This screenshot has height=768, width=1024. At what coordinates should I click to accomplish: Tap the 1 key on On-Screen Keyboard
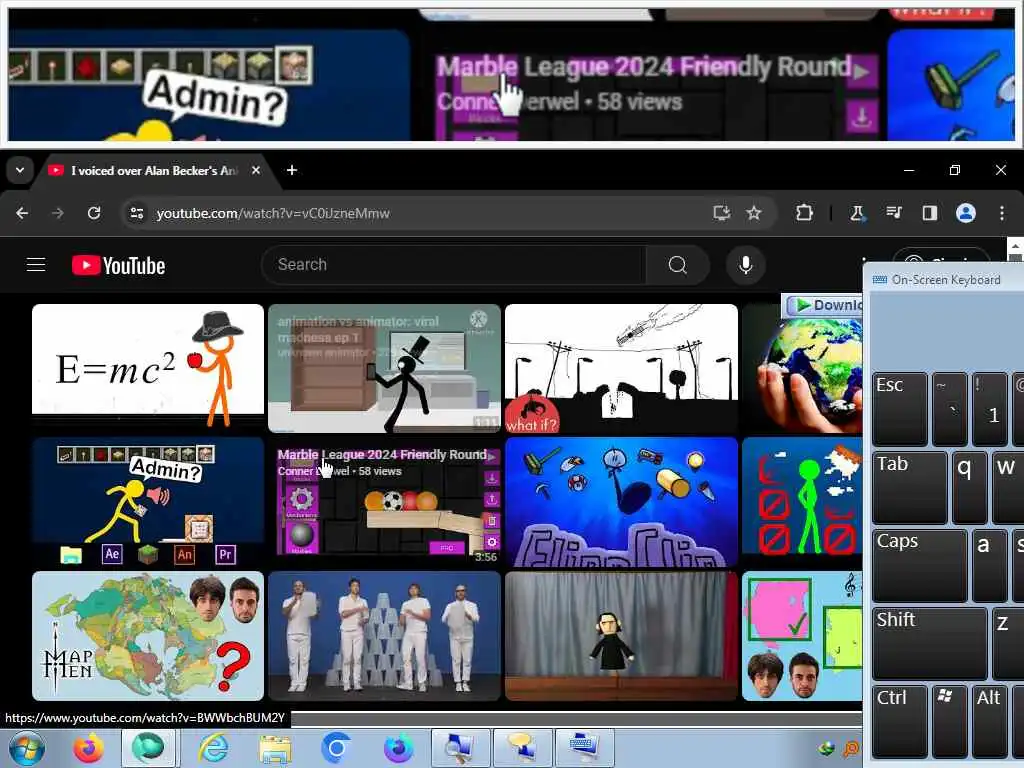point(989,408)
